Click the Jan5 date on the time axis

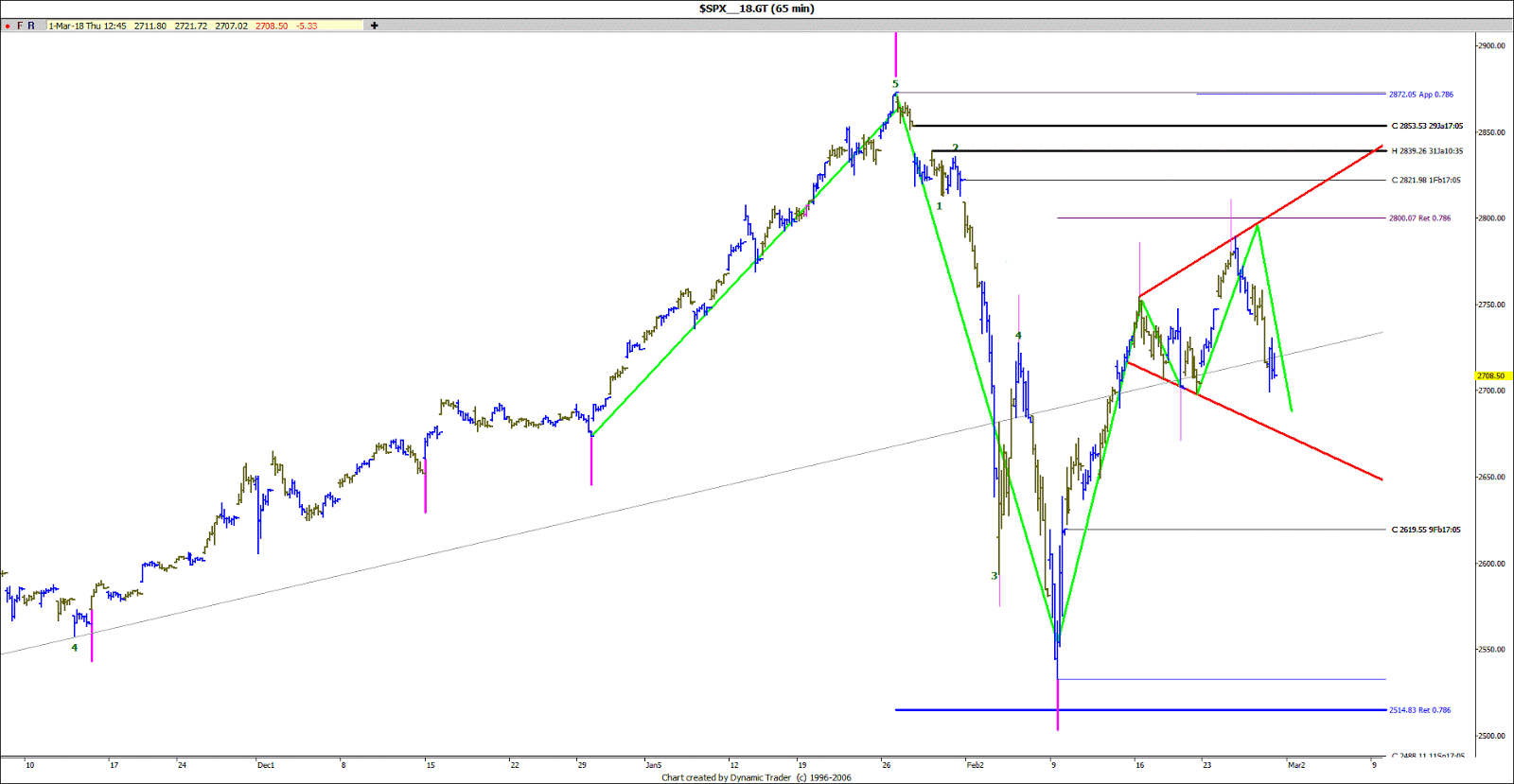coord(654,765)
